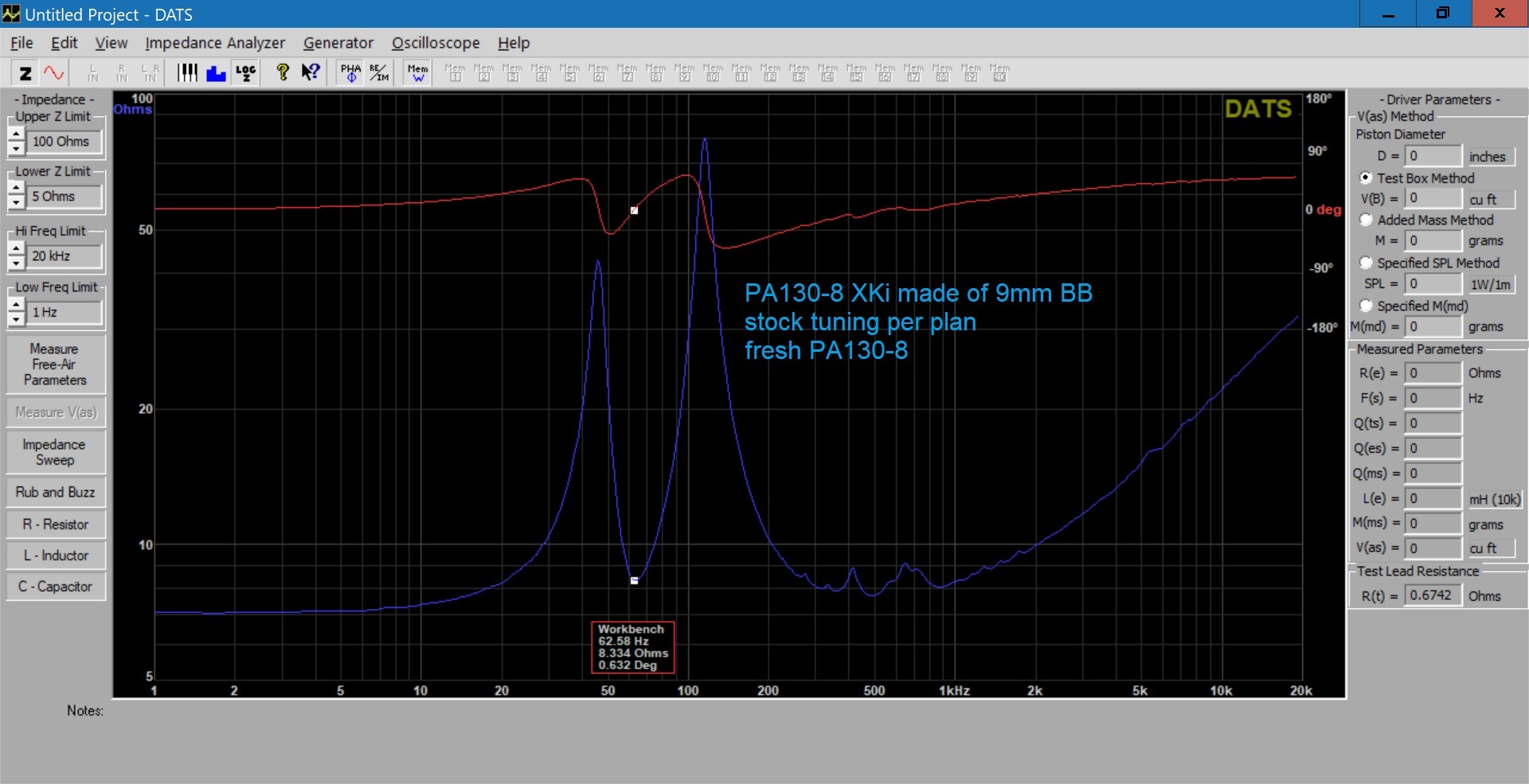Activate the What's This pointer help icon
1529x784 pixels.
[311, 73]
